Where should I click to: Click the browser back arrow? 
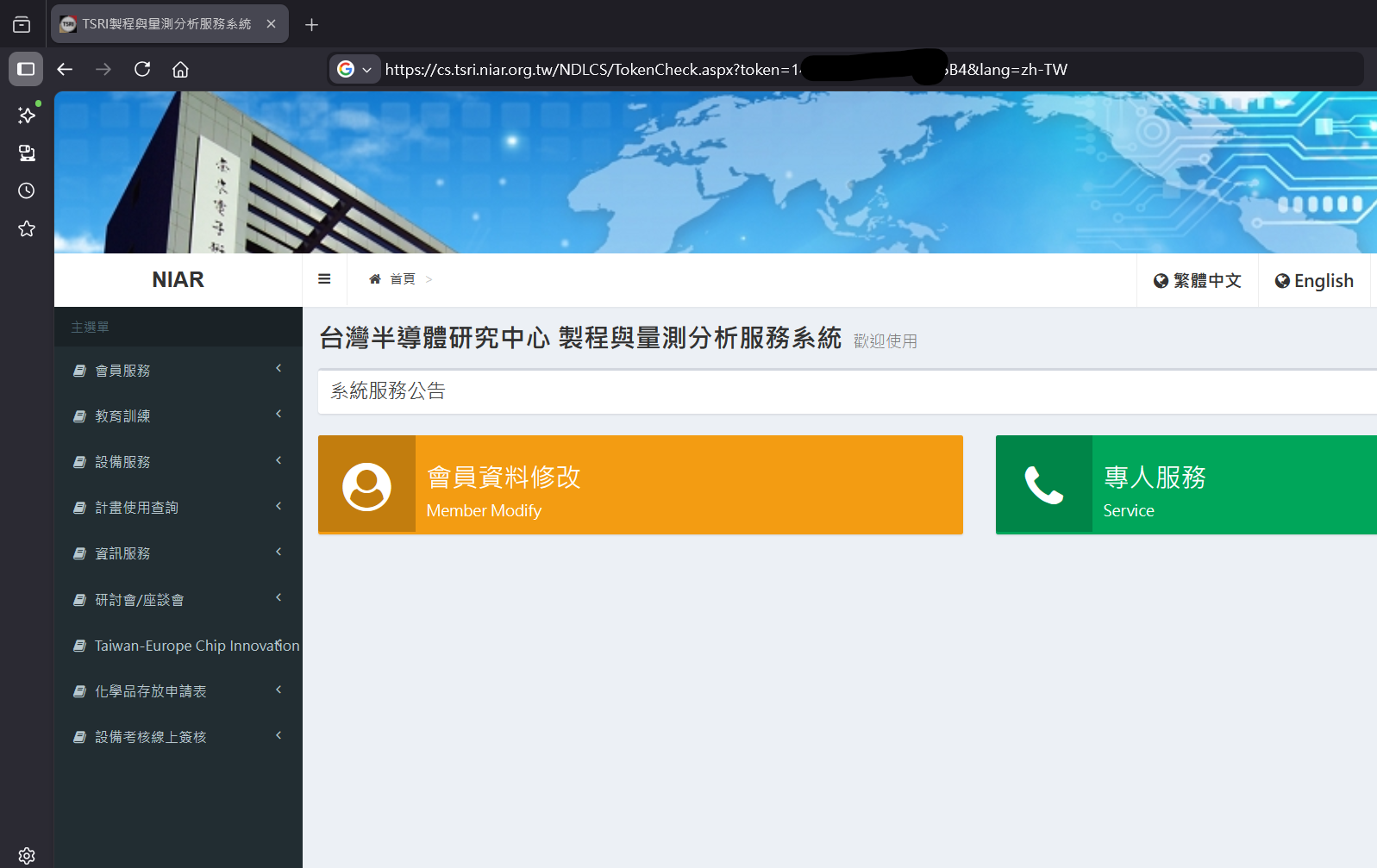(x=65, y=69)
